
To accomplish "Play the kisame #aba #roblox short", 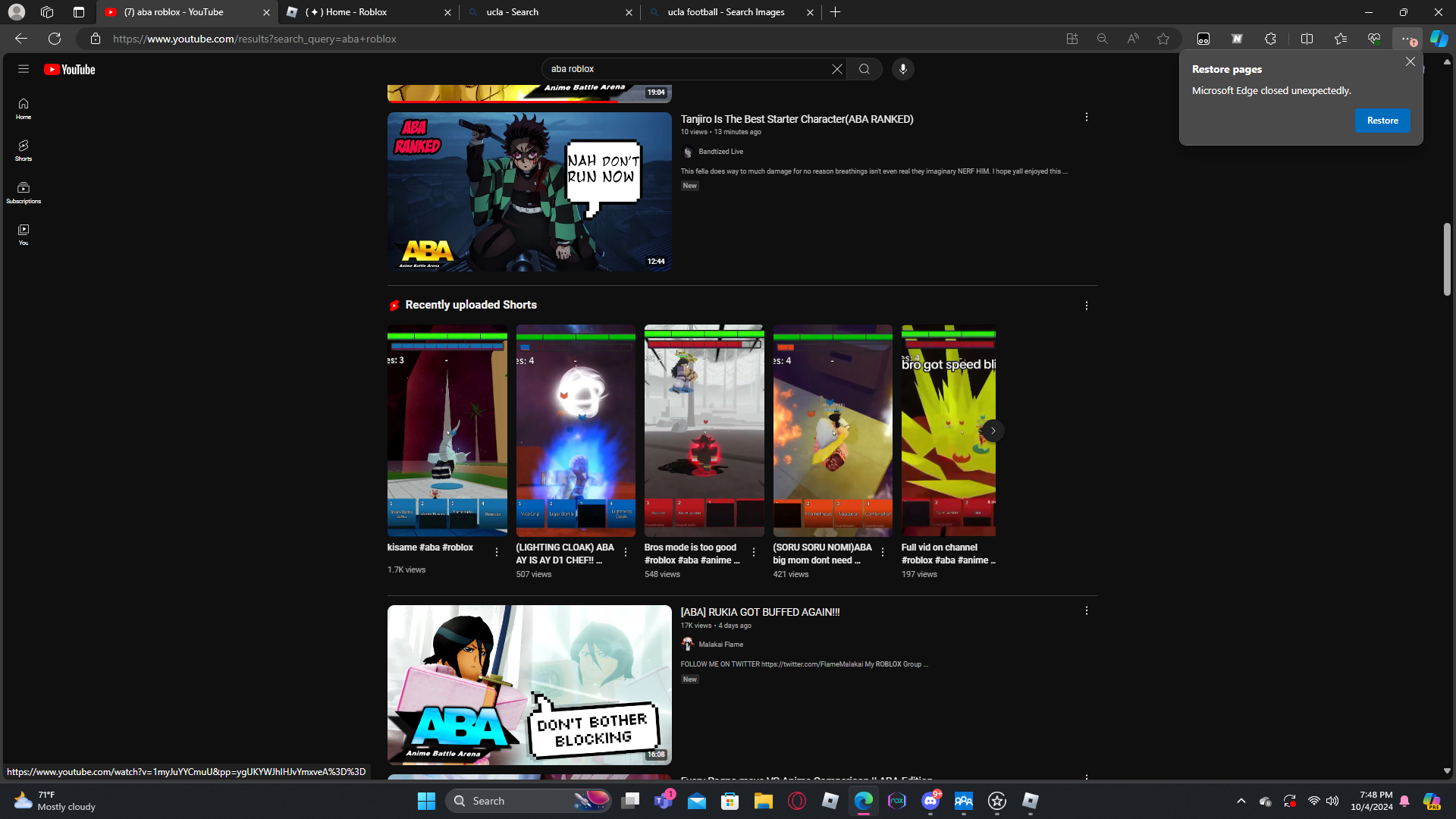I will click(x=447, y=431).
